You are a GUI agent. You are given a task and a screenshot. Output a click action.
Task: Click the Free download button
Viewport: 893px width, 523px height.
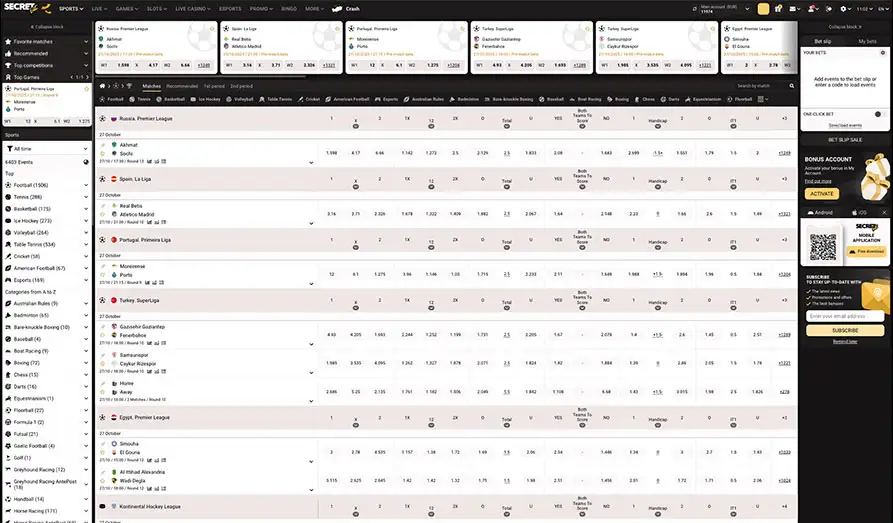tap(866, 251)
